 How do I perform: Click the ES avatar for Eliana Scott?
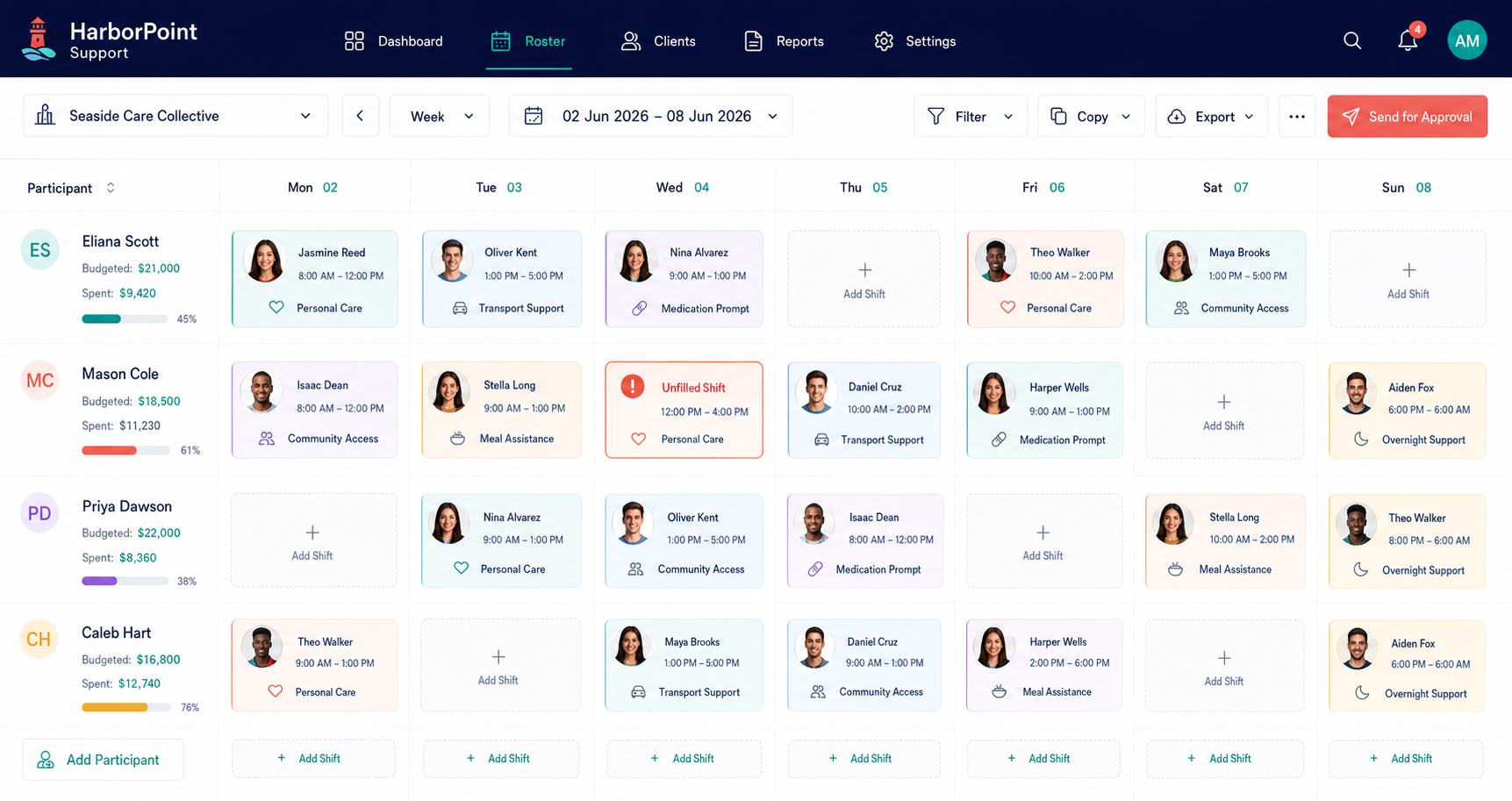(x=39, y=250)
